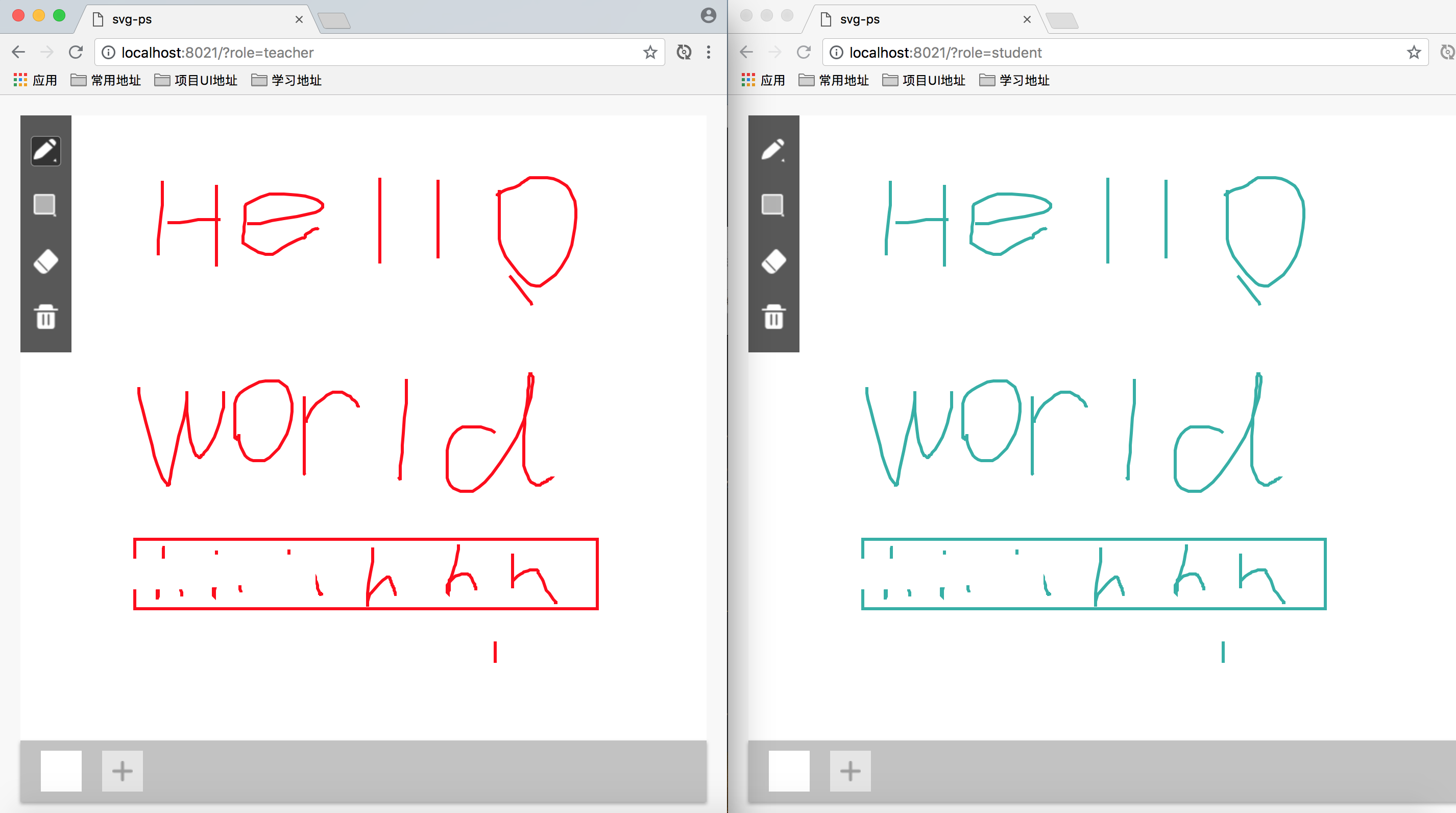Click forward arrow in student browser

pyautogui.click(x=775, y=53)
